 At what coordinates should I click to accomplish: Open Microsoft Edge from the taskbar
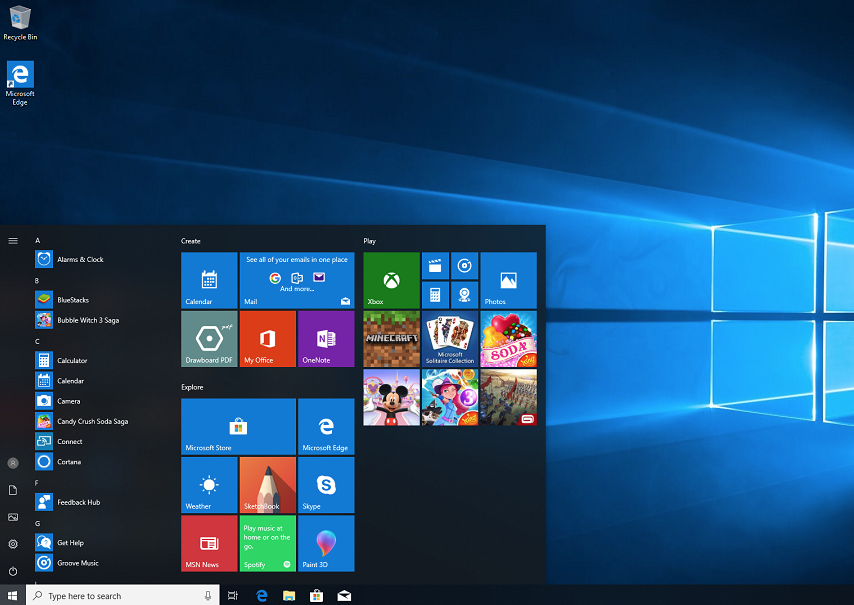(261, 595)
